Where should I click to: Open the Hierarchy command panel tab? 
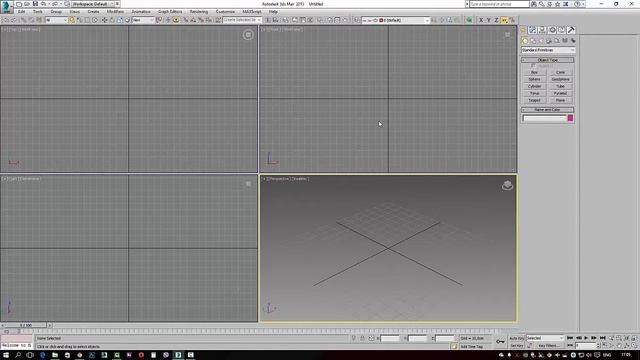click(542, 30)
